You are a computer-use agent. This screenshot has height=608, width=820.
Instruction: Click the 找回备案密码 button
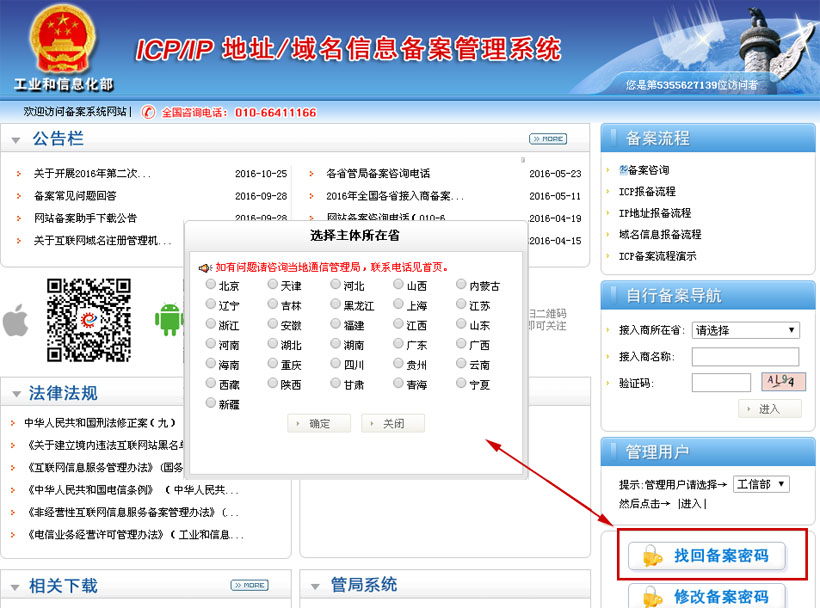(x=706, y=556)
